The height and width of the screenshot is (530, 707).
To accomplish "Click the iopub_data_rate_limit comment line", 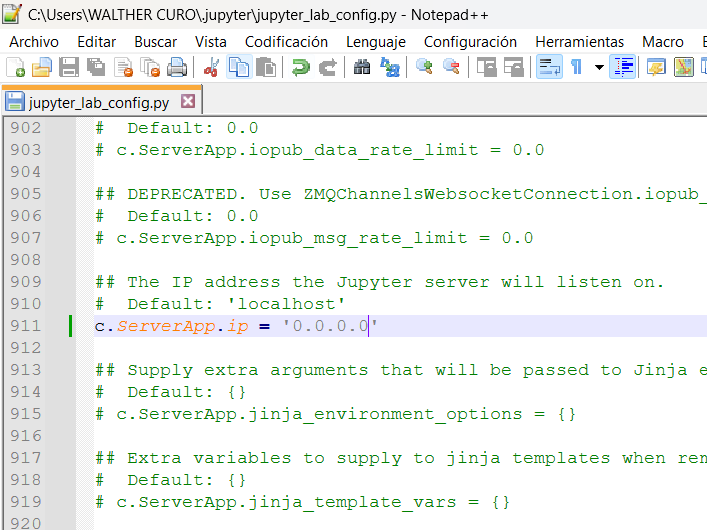I will pyautogui.click(x=320, y=150).
